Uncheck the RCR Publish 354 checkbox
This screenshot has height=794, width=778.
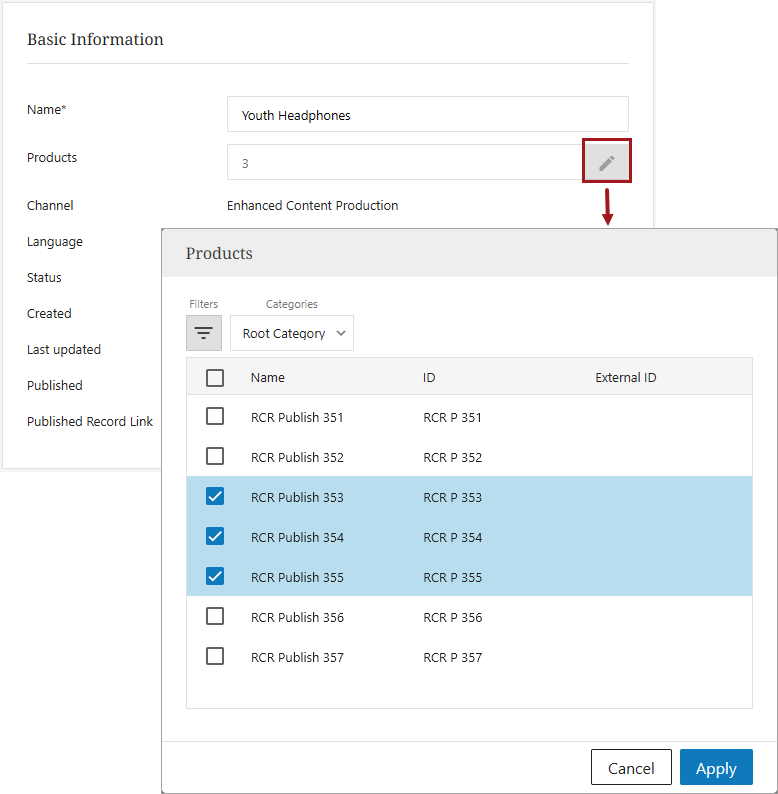215,536
